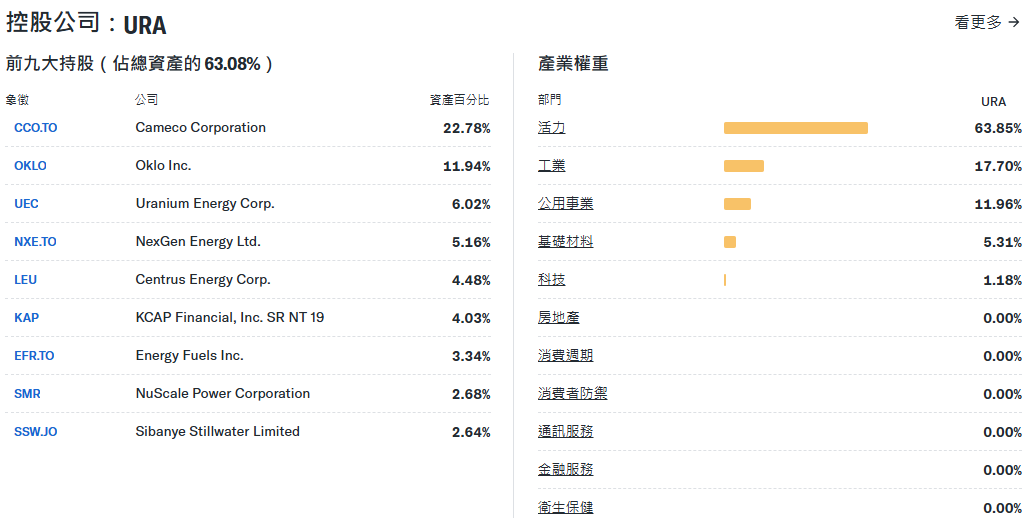The height and width of the screenshot is (527, 1035).
Task: Select the 通訊服務 sector link
Action: pyautogui.click(x=565, y=432)
